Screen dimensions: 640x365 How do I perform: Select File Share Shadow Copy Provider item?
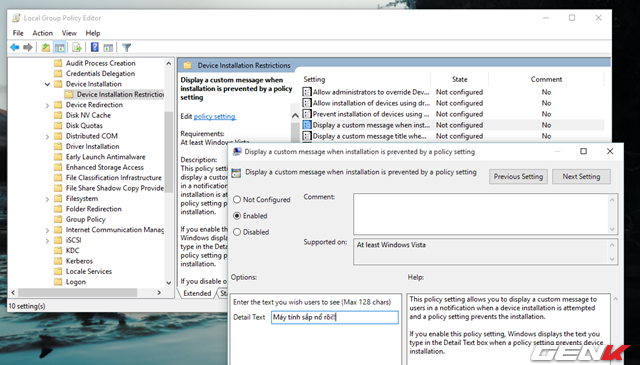115,188
